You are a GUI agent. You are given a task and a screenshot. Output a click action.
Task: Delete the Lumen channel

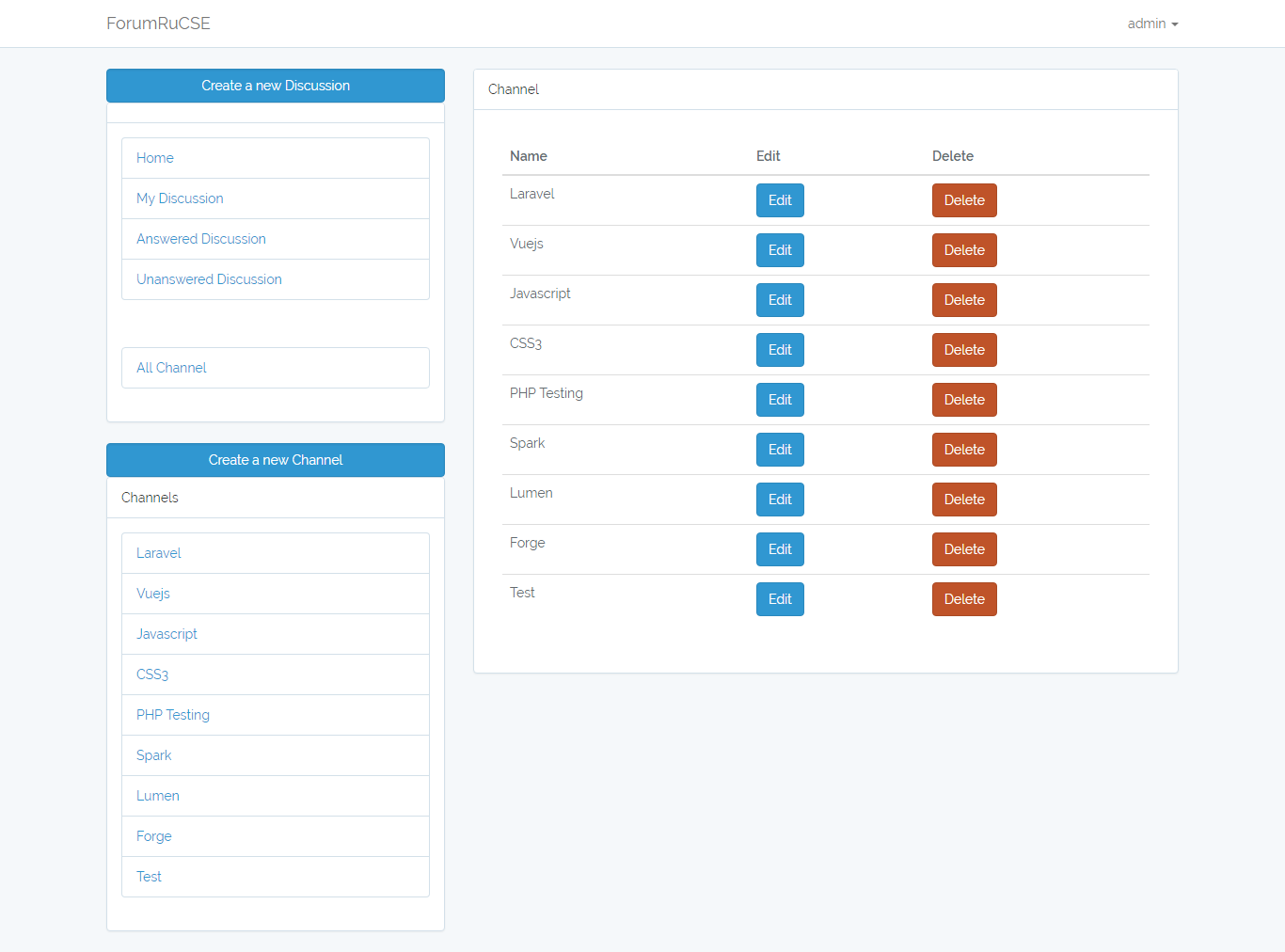(964, 500)
